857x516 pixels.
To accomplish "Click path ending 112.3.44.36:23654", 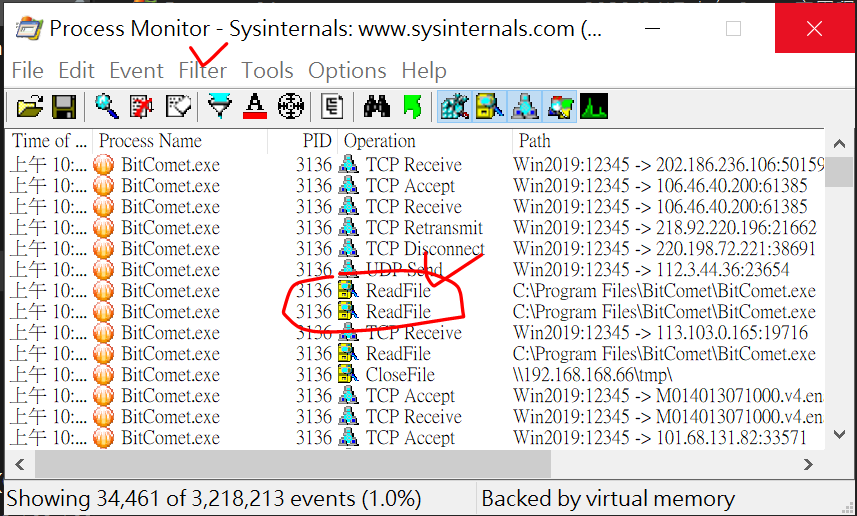I will coord(651,269).
